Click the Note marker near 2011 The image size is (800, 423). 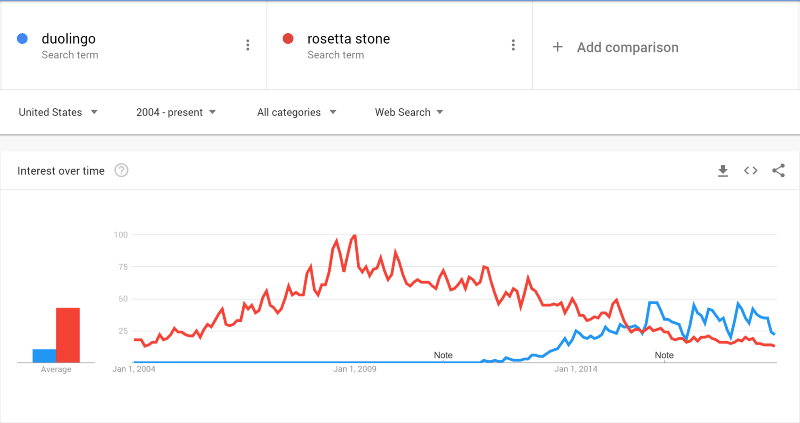click(x=443, y=355)
